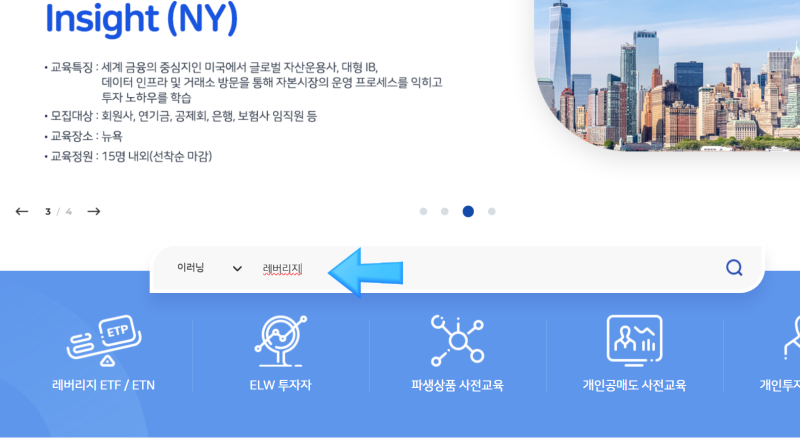800x438 pixels.
Task: Click the 파생상품 사전교육 label
Action: 457,385
